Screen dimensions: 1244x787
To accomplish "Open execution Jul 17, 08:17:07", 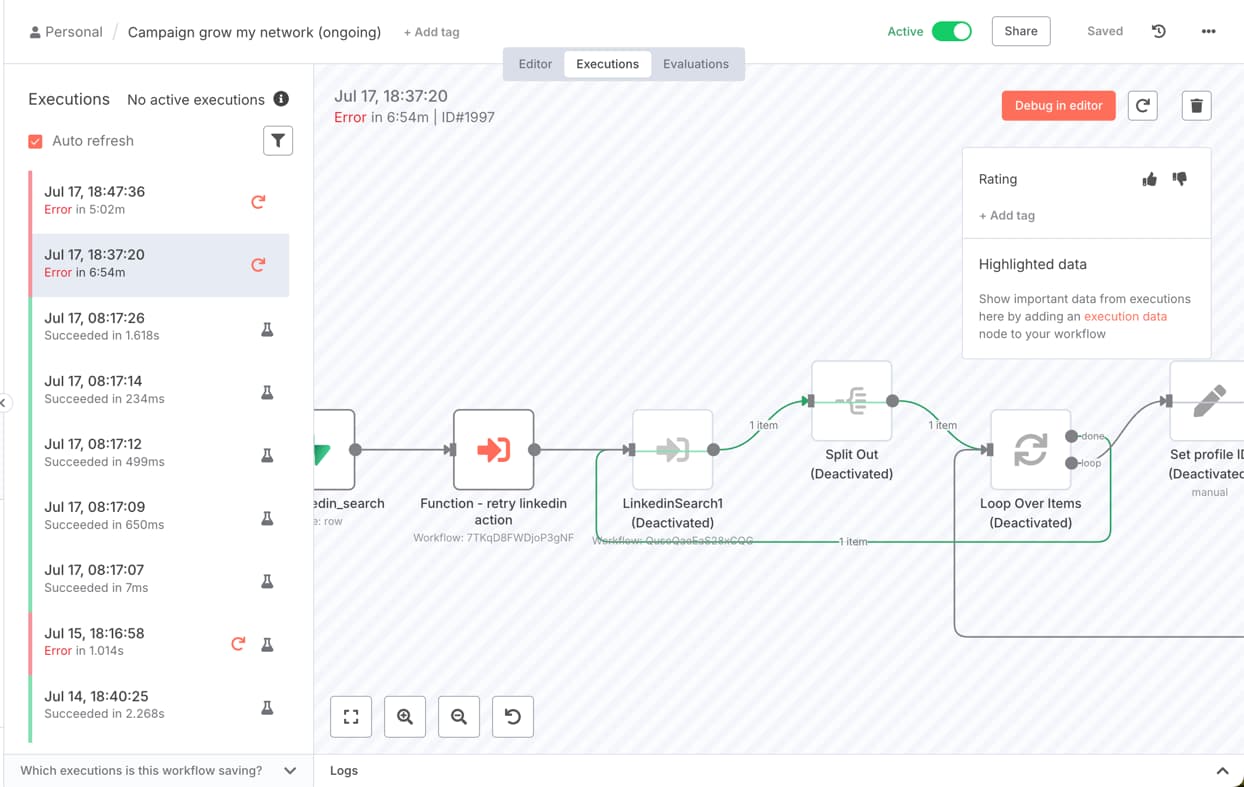I will (x=160, y=580).
